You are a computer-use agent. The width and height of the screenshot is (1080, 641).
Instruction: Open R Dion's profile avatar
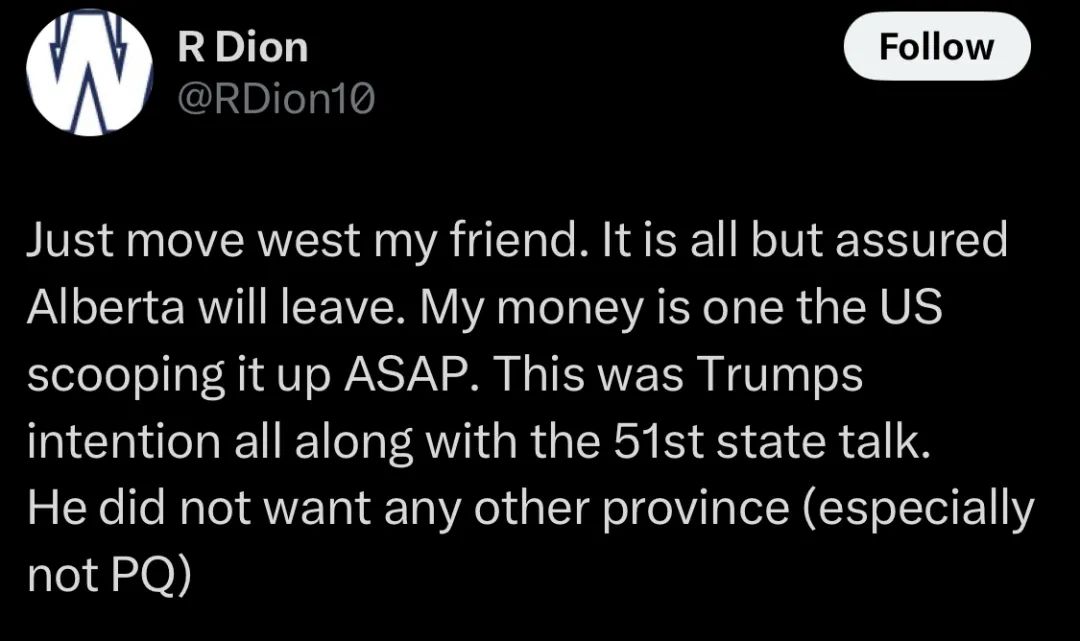(x=89, y=74)
